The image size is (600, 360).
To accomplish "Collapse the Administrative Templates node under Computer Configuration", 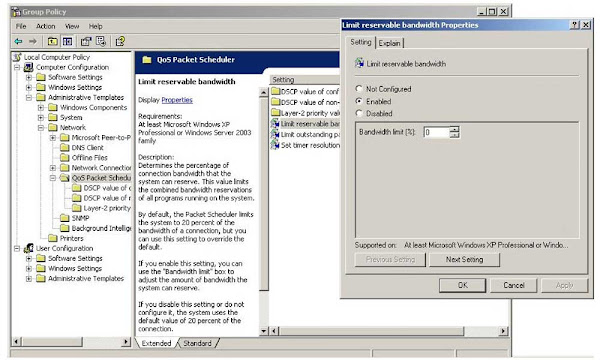I will tap(29, 98).
